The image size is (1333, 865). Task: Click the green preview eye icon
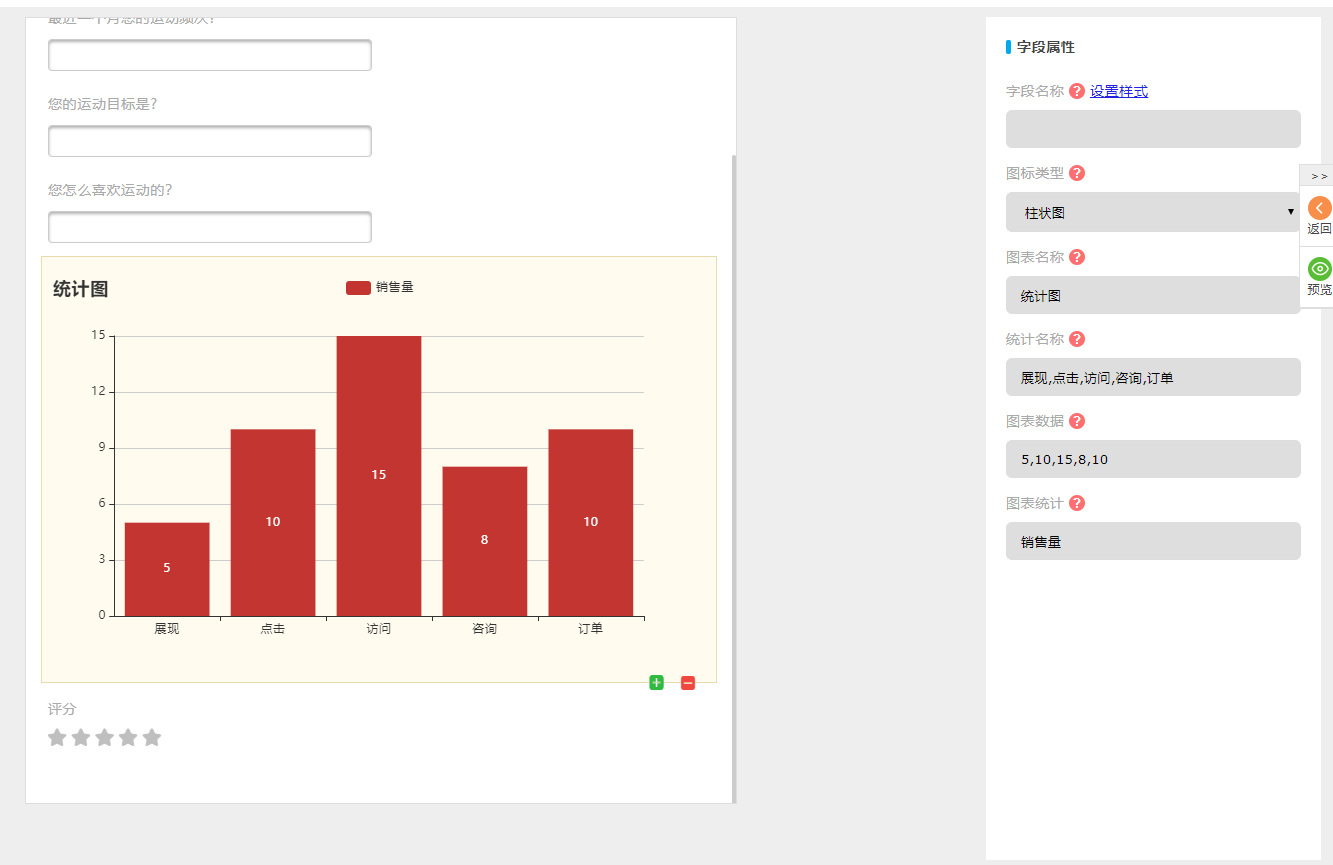tap(1319, 269)
